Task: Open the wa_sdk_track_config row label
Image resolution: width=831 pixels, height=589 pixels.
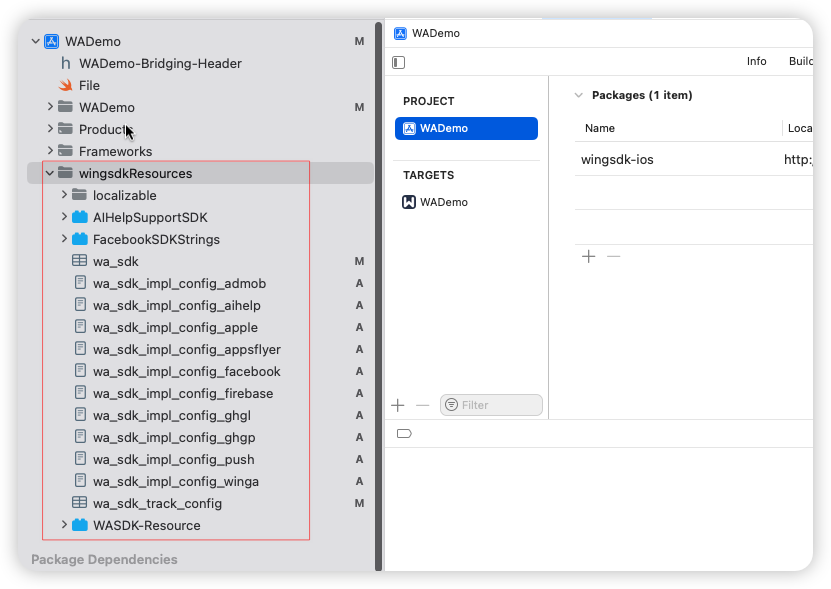Action: pos(157,503)
